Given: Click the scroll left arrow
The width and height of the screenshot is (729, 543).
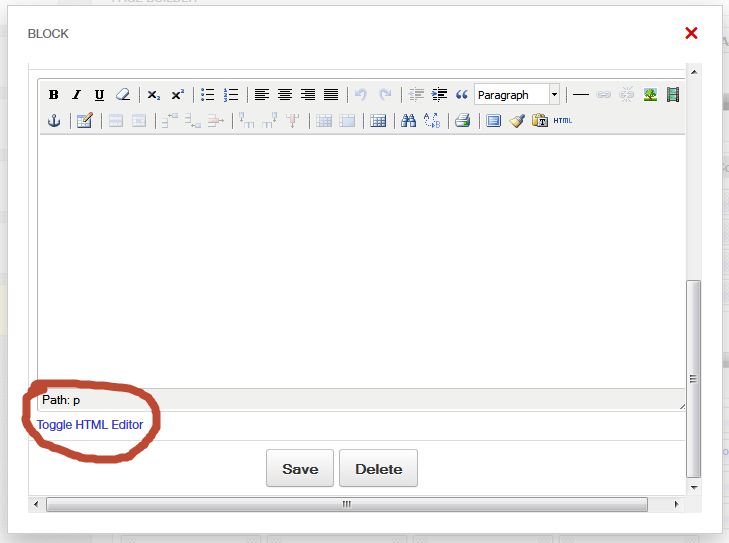Looking at the screenshot, I should point(36,504).
